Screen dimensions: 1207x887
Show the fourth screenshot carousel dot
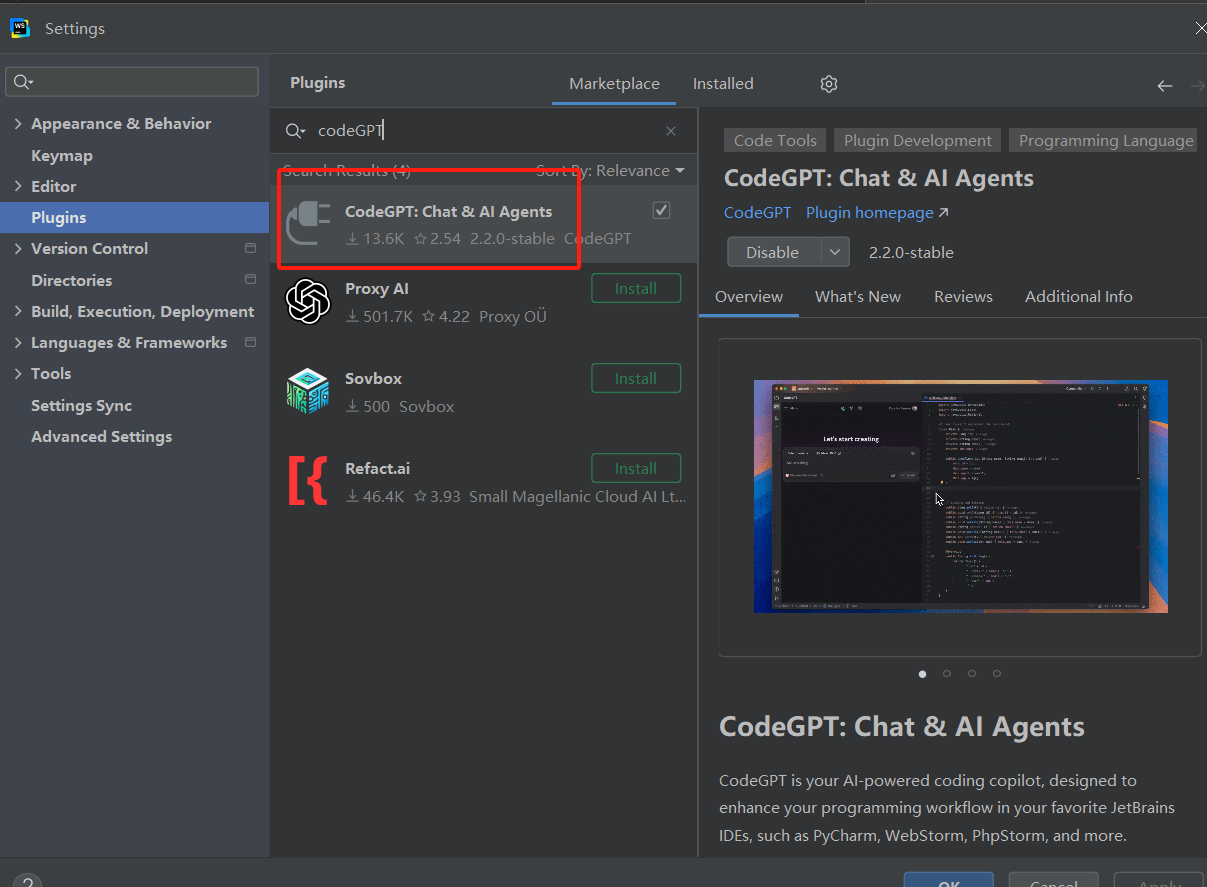point(997,674)
